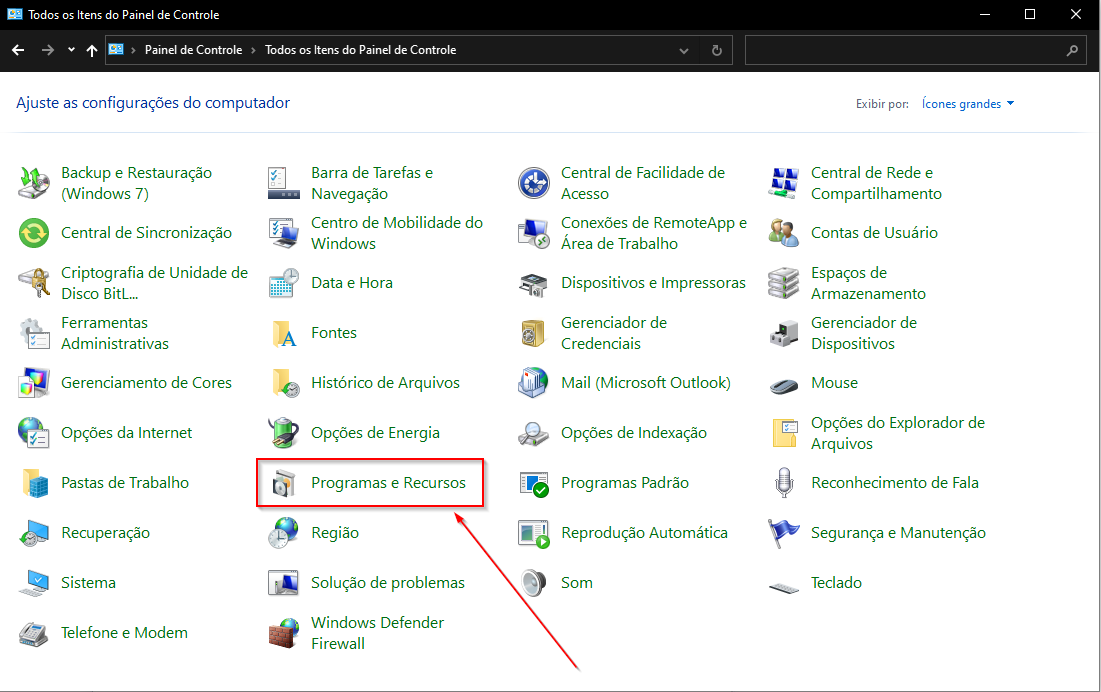
Task: Click Gerenciador de Credenciais safe icon
Action: 534,333
